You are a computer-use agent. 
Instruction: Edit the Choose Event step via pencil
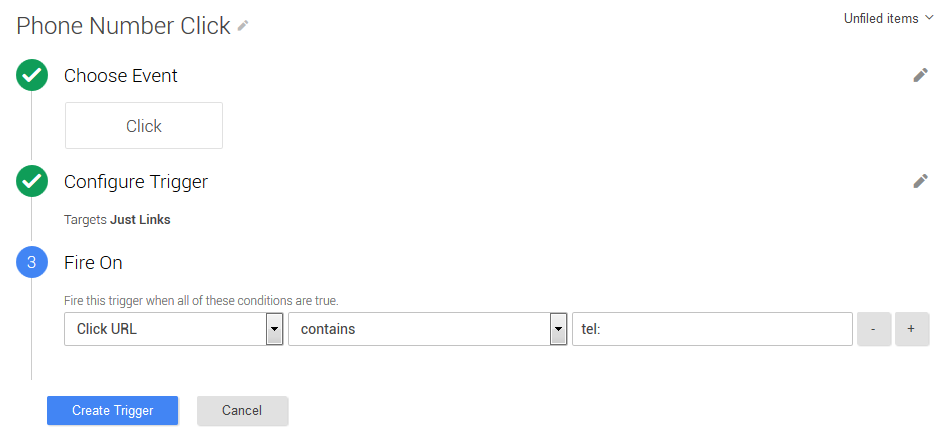pyautogui.click(x=921, y=75)
